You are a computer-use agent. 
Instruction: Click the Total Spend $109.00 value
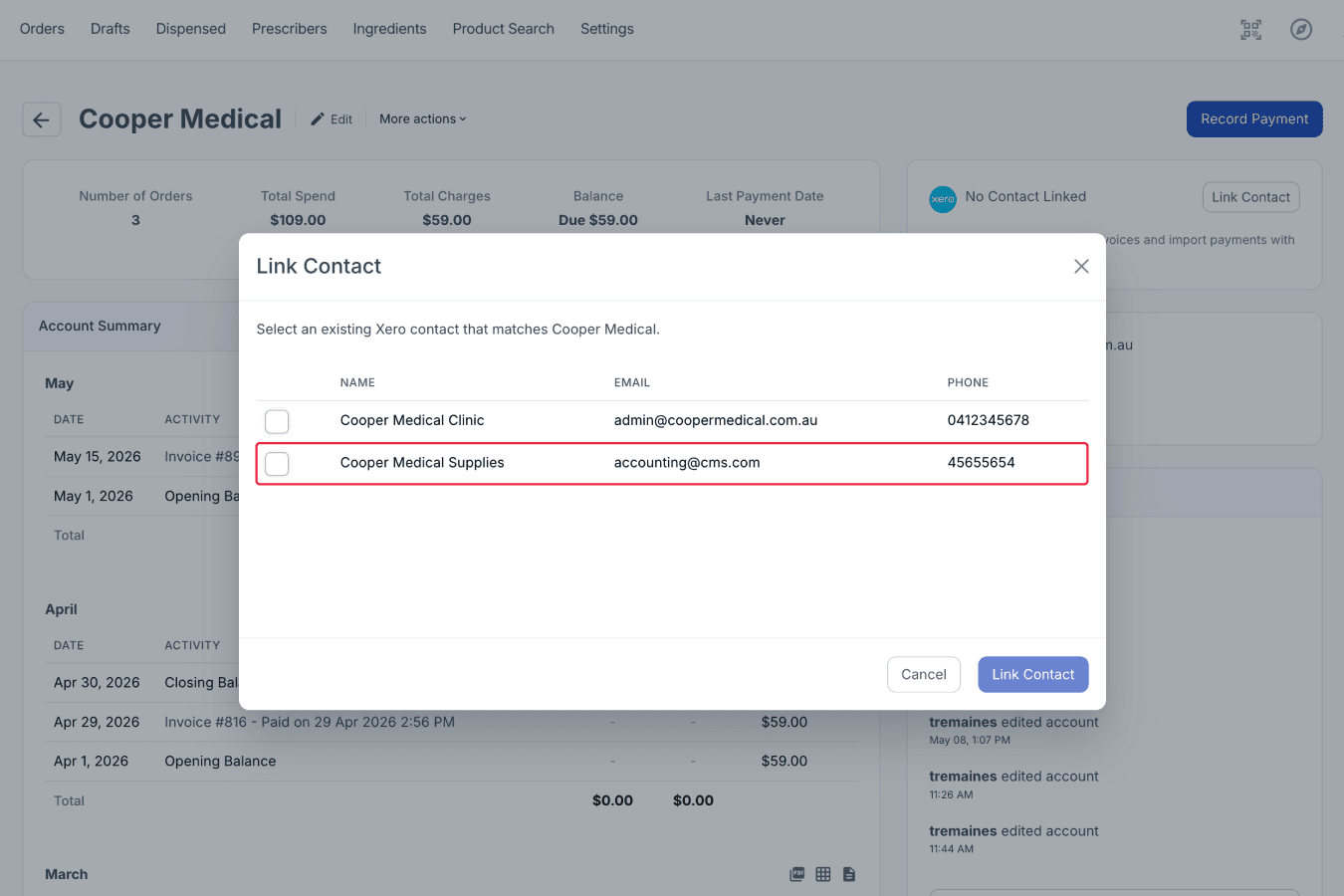click(298, 220)
